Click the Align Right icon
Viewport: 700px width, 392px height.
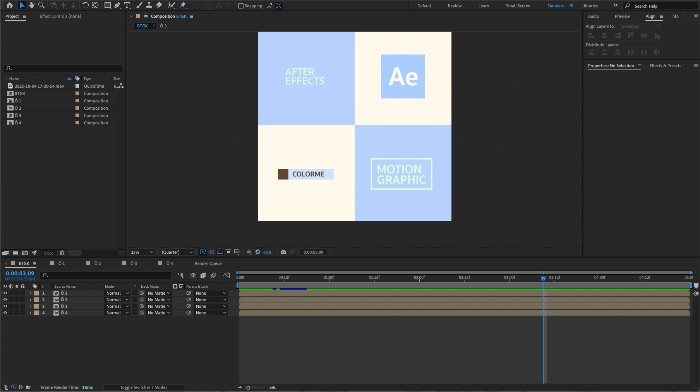617,36
